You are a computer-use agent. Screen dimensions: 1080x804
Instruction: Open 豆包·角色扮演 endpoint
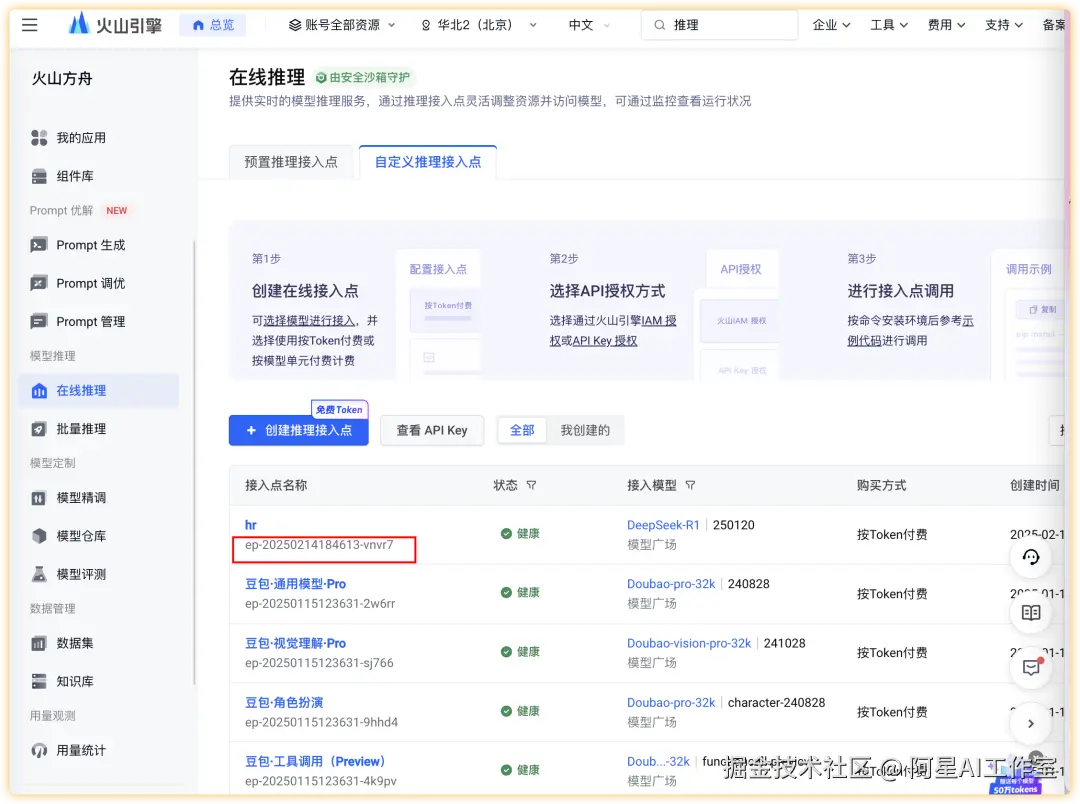click(x=284, y=702)
